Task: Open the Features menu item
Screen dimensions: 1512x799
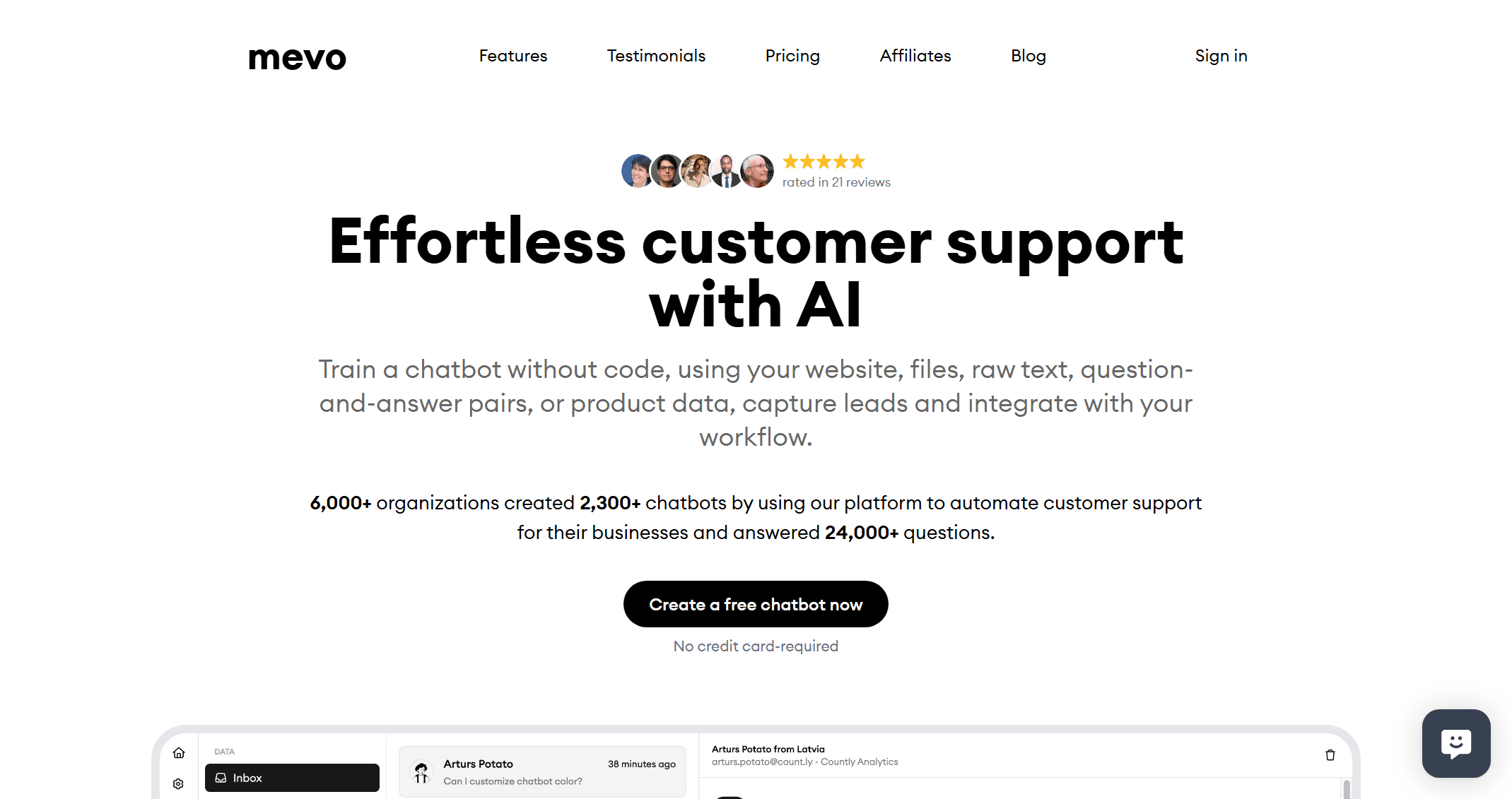Action: point(513,56)
